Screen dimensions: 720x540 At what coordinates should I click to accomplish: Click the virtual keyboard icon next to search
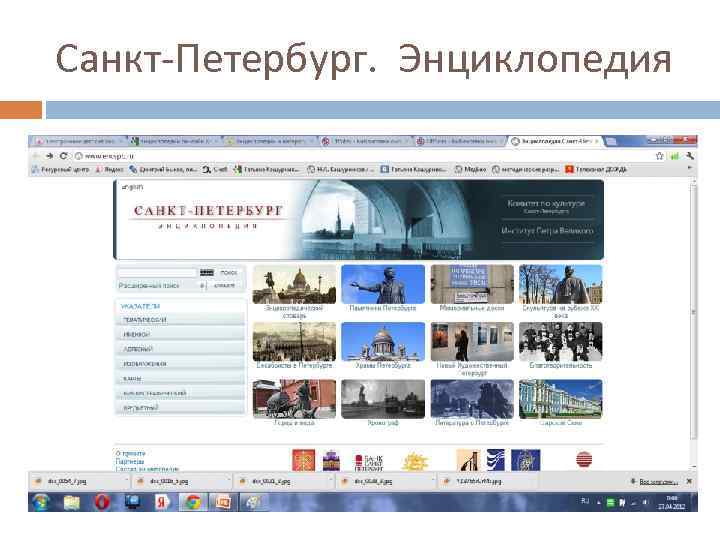207,273
